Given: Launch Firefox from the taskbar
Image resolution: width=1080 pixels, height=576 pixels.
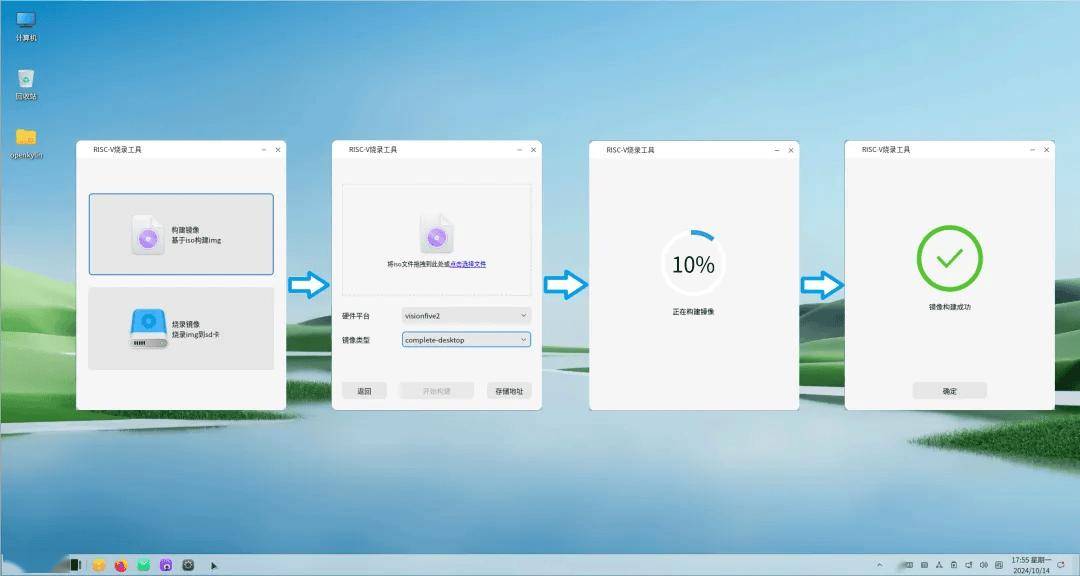Looking at the screenshot, I should 121,565.
